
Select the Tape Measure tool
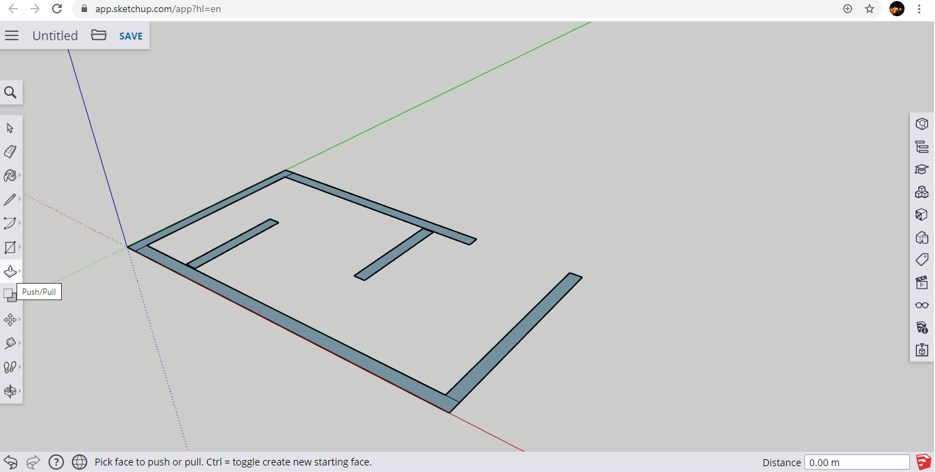tap(10, 343)
